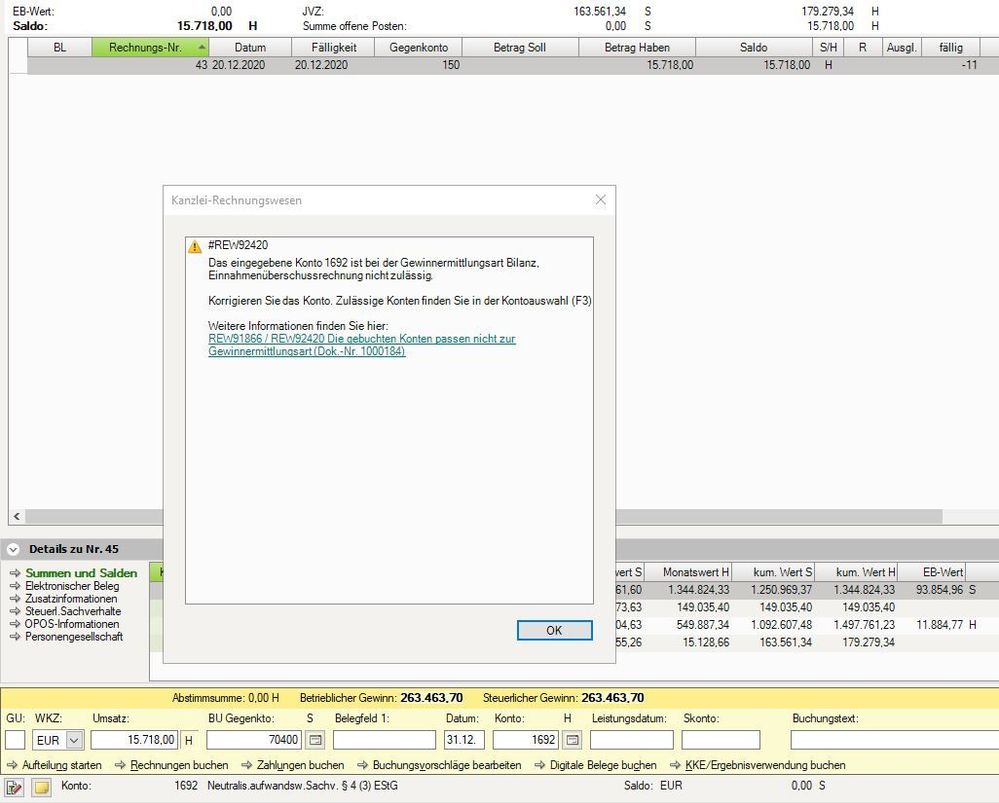This screenshot has height=803, width=999.
Task: Click into the Umsatz amount field
Action: pyautogui.click(x=135, y=740)
